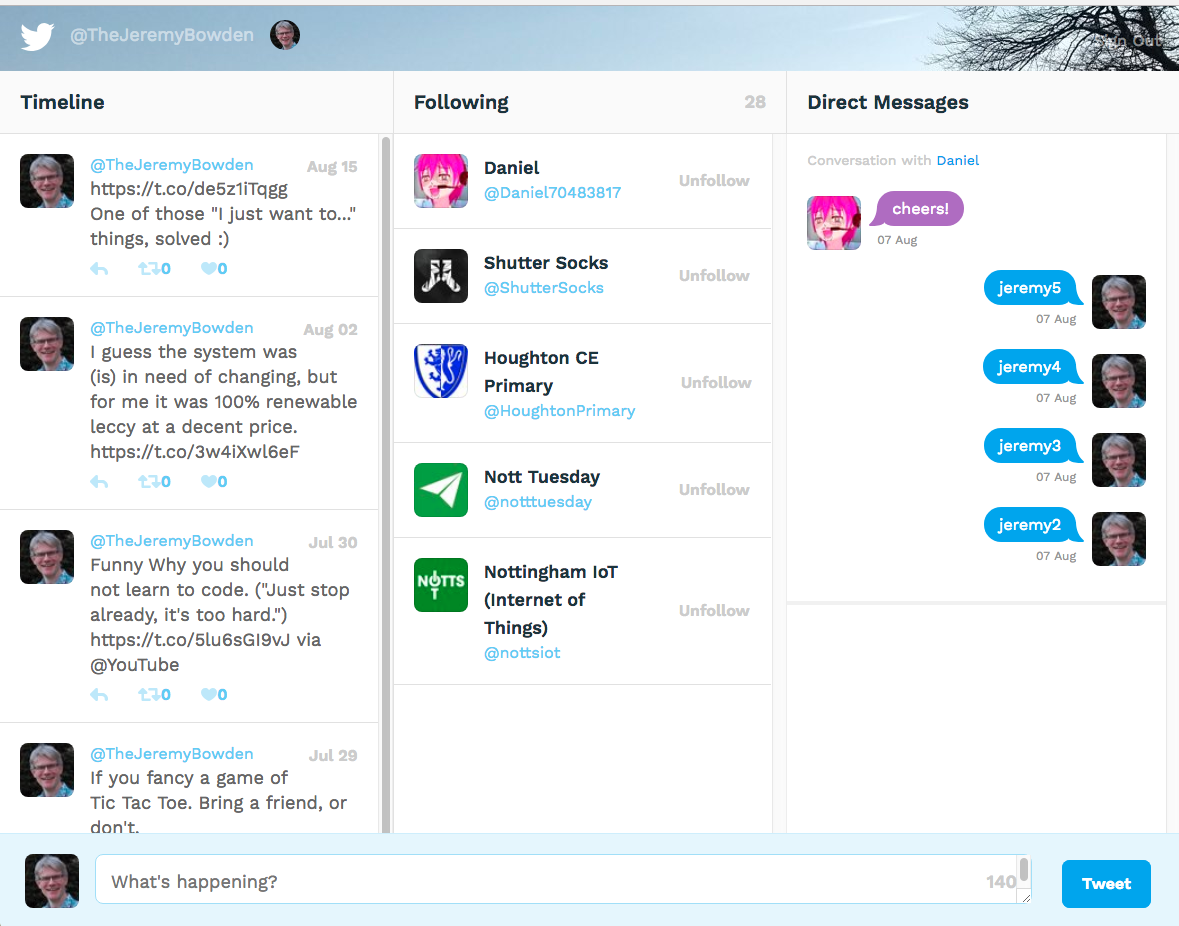Image resolution: width=1179 pixels, height=926 pixels.
Task: Open the header profile avatar next to @TheJeremyBowden
Action: coord(285,35)
